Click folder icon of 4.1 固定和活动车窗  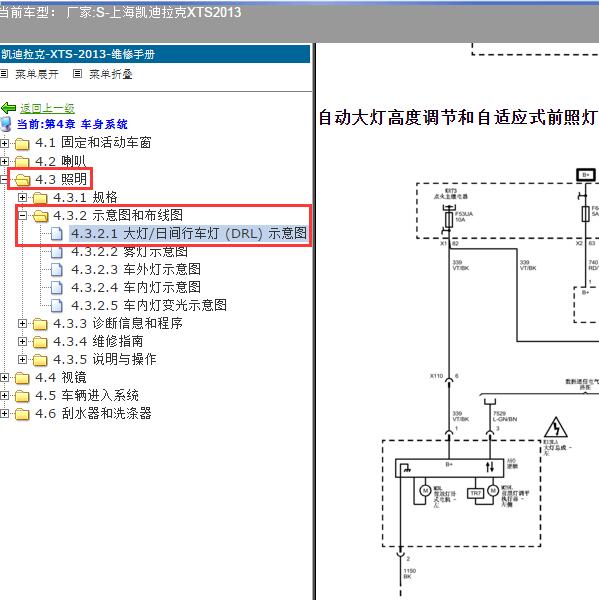pyautogui.click(x=22, y=144)
